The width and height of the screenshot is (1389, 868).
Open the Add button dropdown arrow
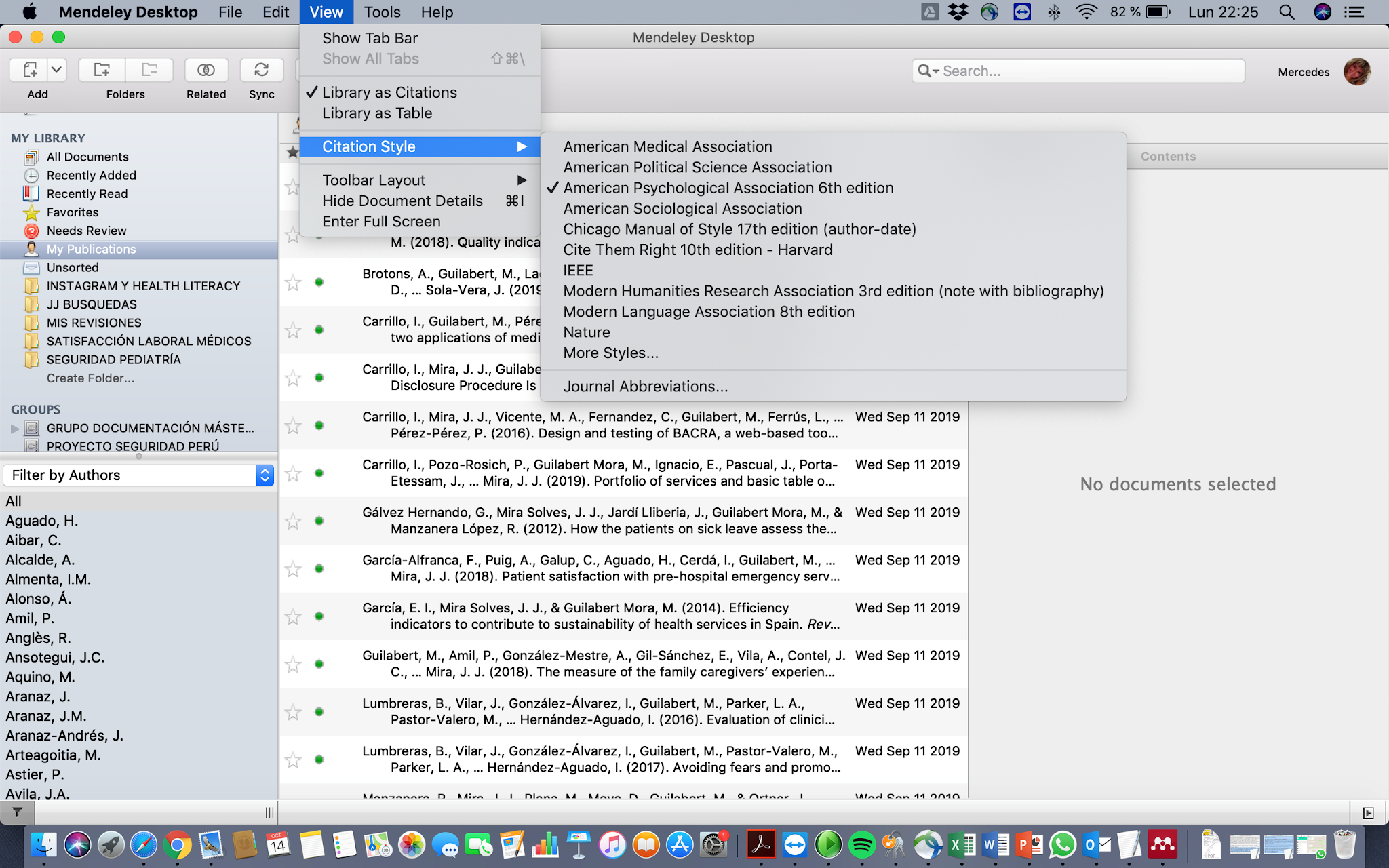point(57,70)
